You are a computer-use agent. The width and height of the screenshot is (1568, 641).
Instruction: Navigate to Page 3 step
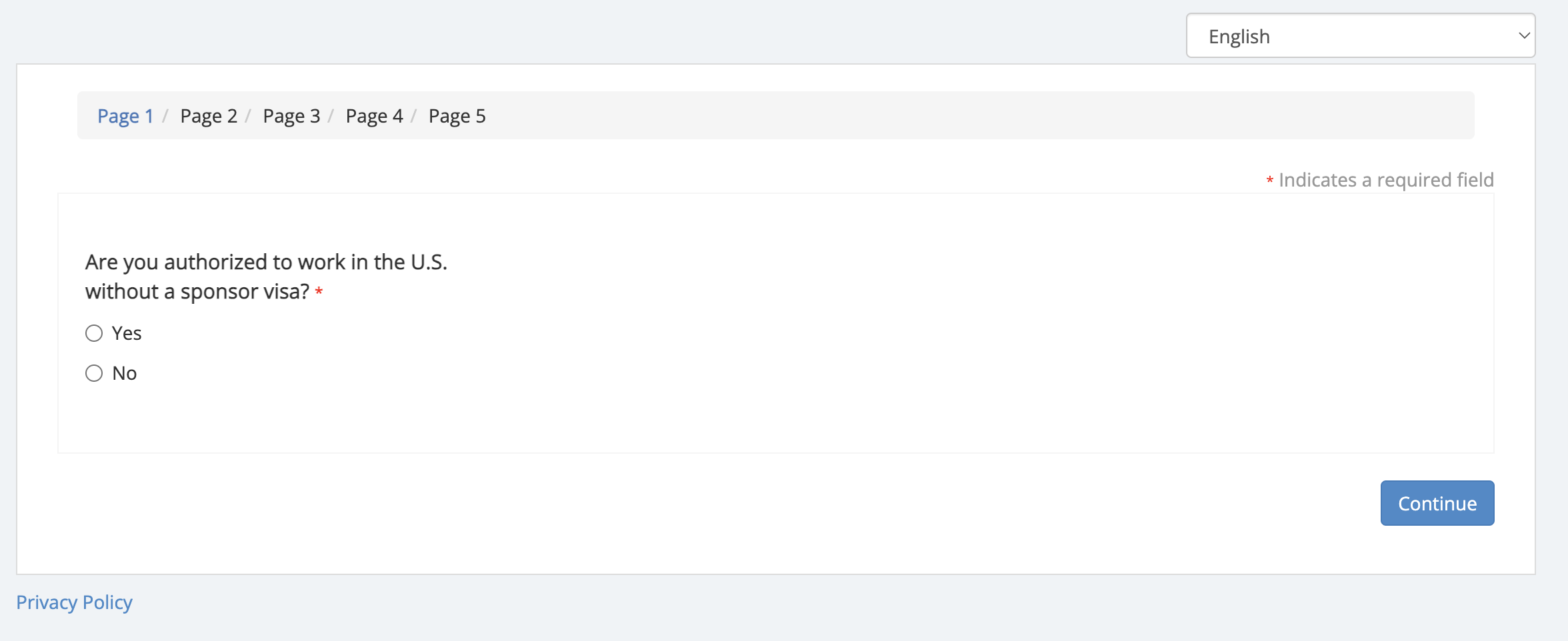(x=291, y=116)
